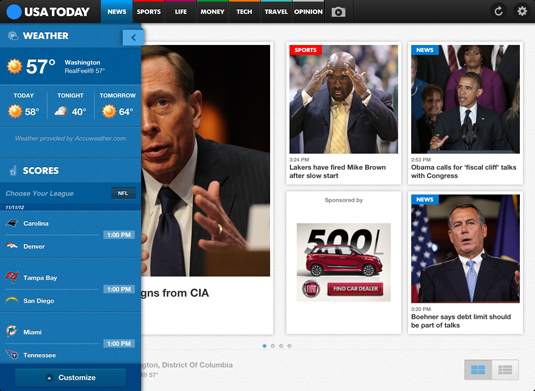Click the sun icon beside 57°
This screenshot has height=391, width=535.
click(15, 66)
